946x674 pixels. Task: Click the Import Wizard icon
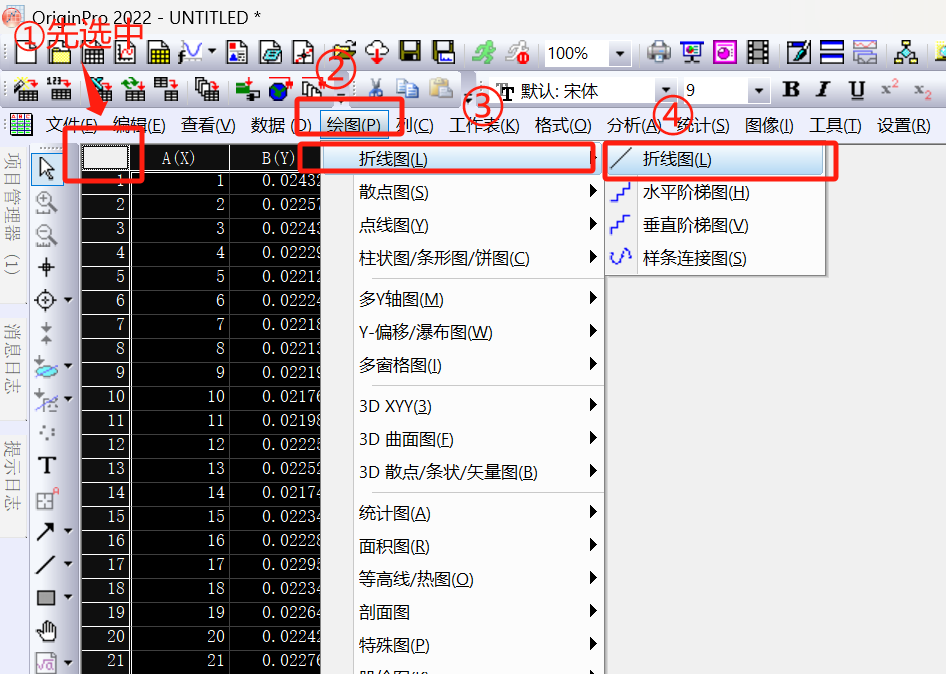click(x=25, y=89)
